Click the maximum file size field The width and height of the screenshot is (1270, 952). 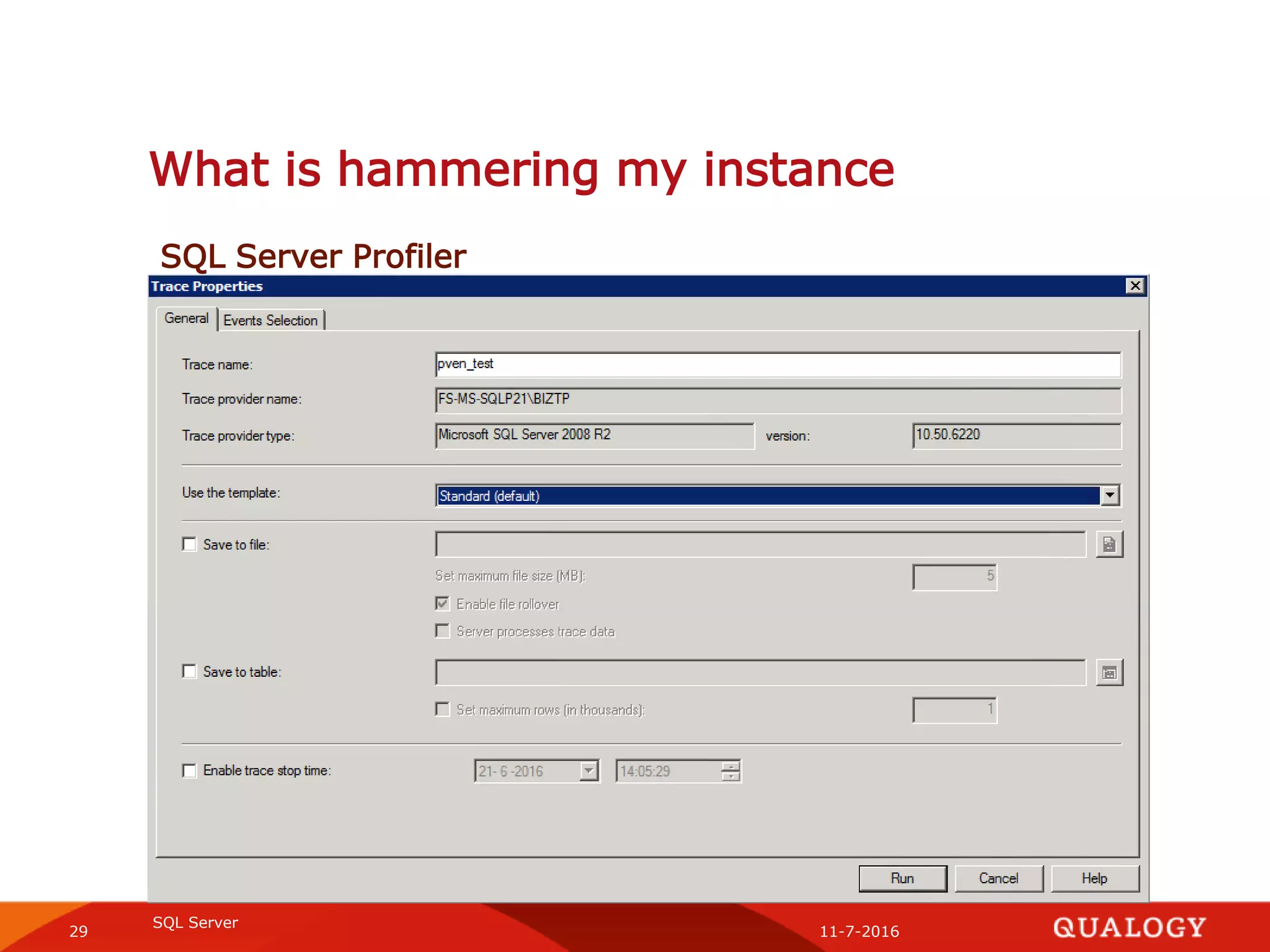(954, 577)
